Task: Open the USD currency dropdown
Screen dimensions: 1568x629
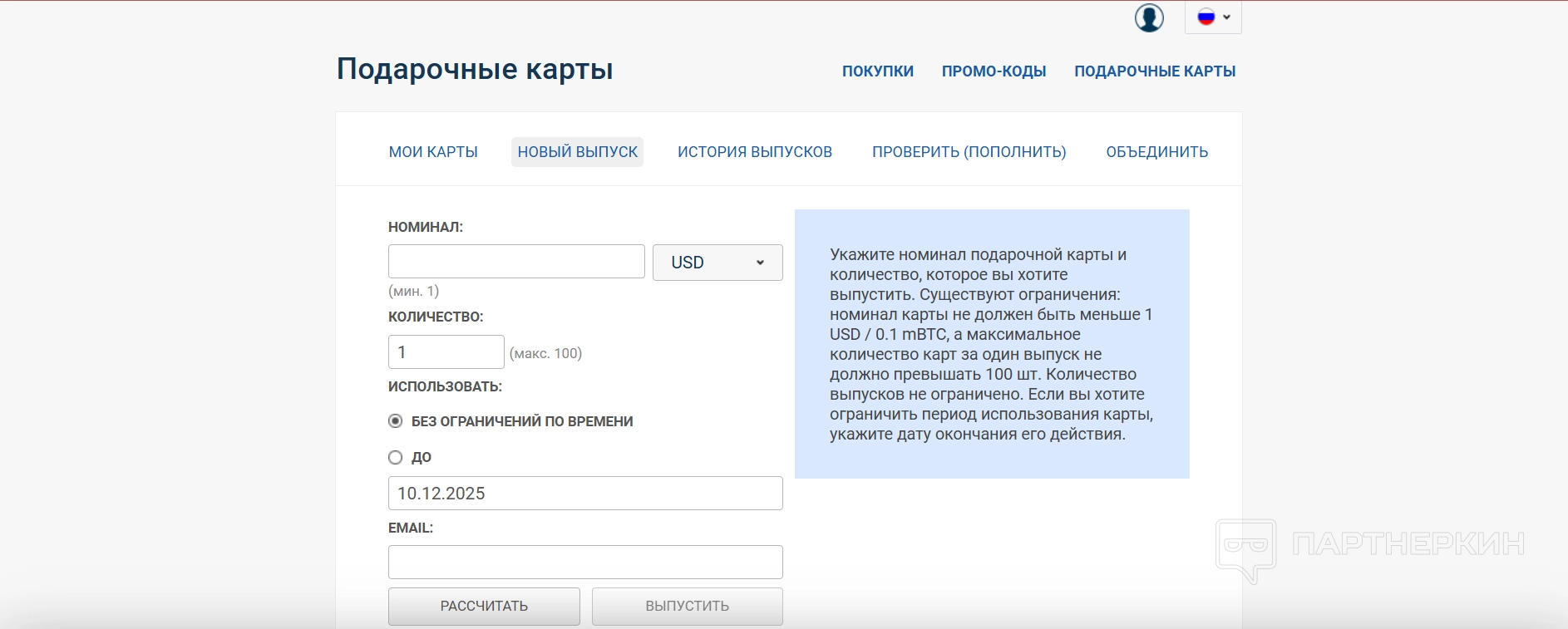Action: point(717,263)
